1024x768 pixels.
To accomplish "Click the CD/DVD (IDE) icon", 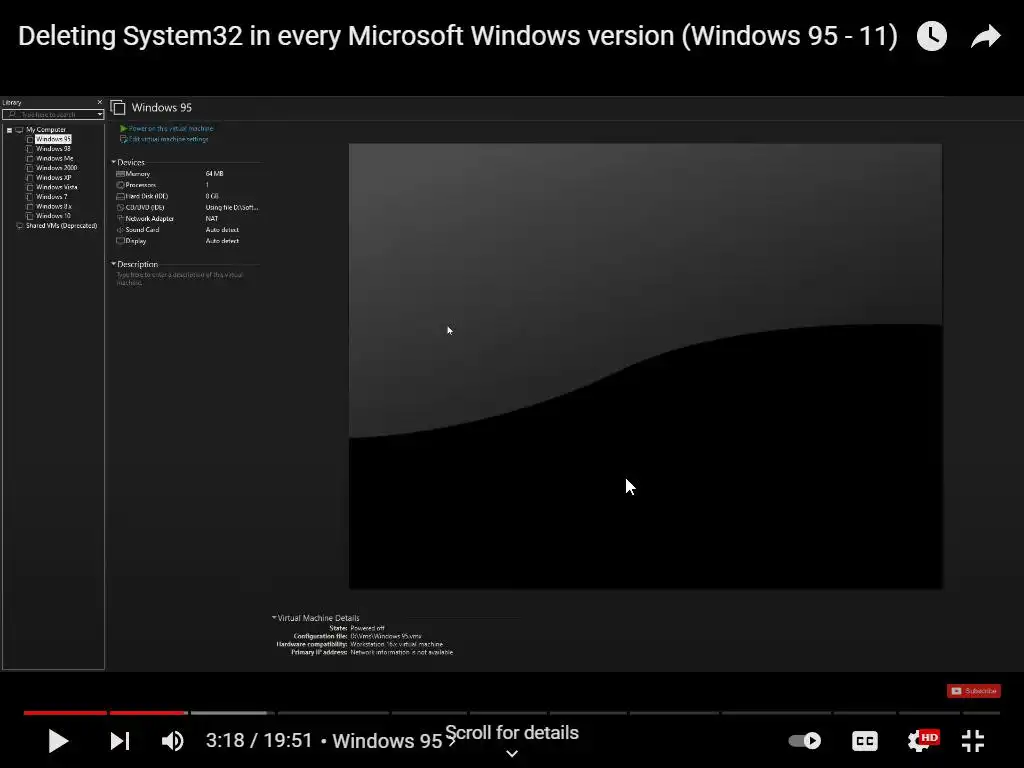I will [x=120, y=207].
